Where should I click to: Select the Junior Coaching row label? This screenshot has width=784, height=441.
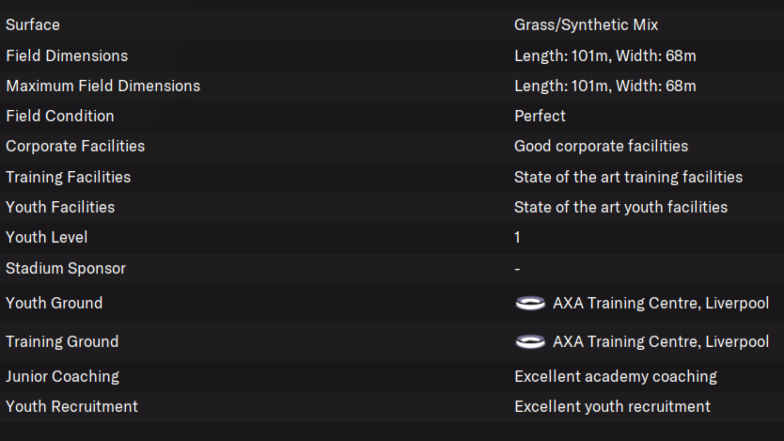[x=62, y=376]
